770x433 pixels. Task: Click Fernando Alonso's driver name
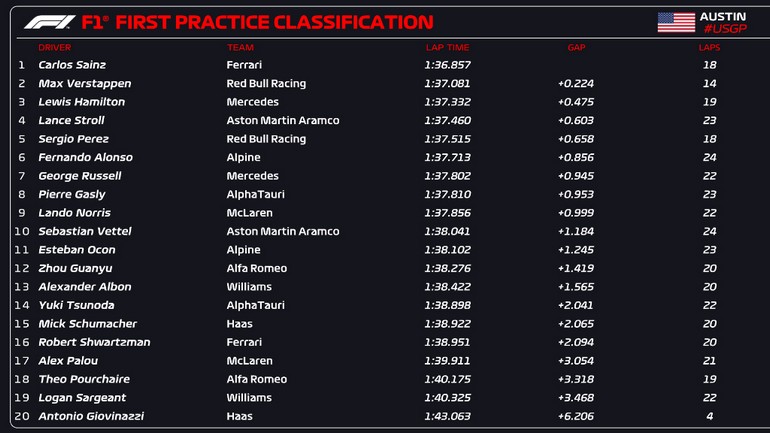pos(85,158)
